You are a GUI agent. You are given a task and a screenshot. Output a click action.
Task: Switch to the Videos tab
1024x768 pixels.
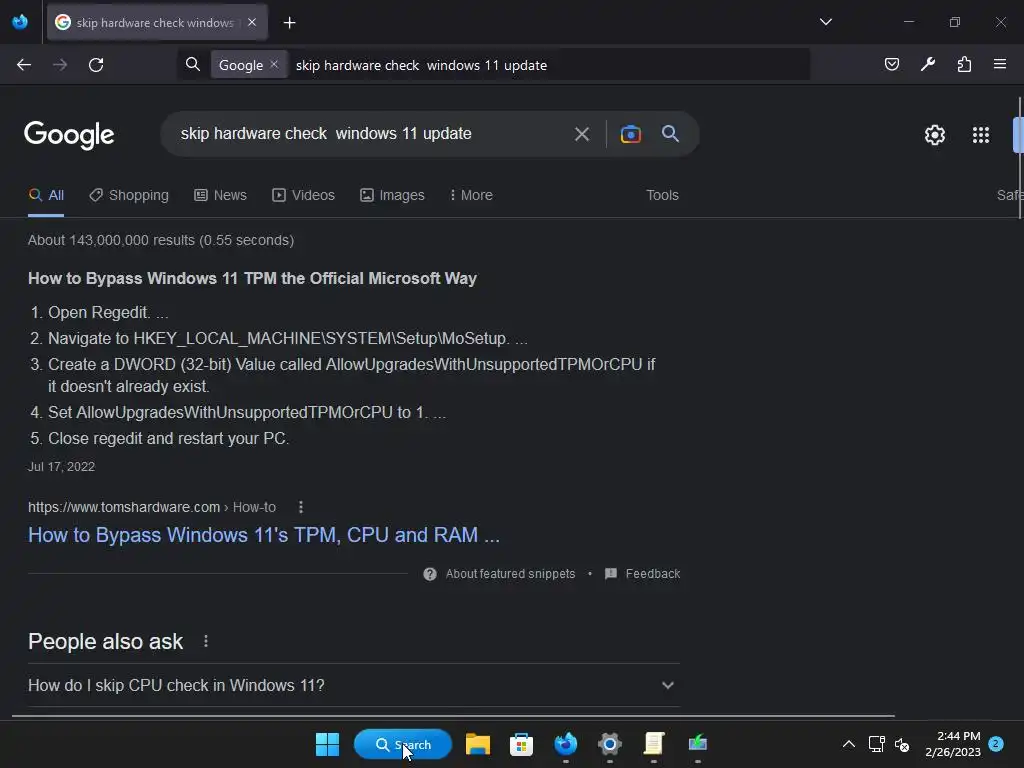tap(304, 195)
